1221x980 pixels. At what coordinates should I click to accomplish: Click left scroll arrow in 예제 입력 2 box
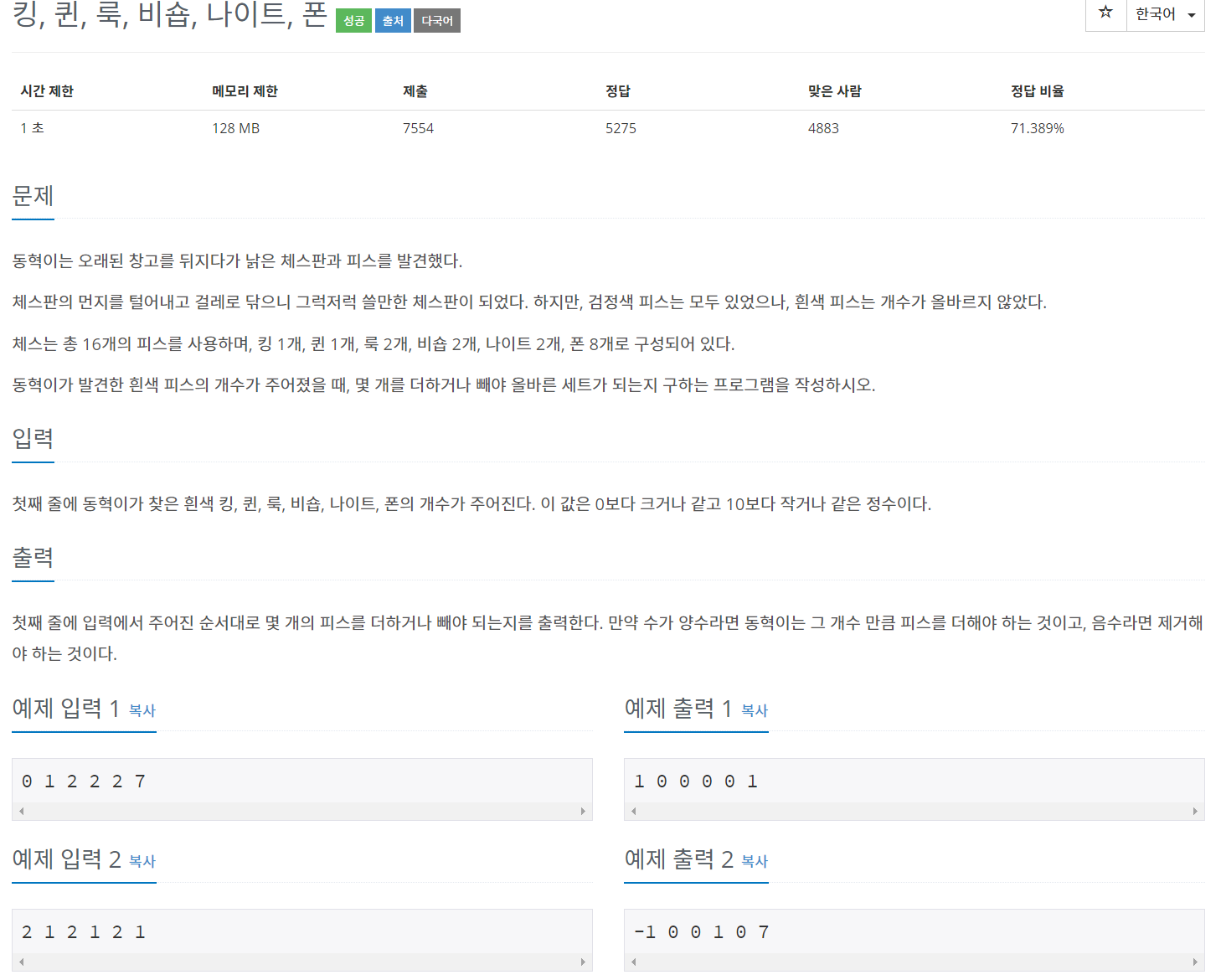click(21, 962)
